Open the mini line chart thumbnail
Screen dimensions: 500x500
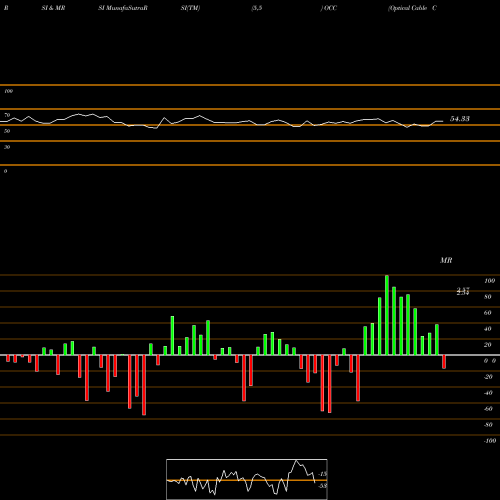coord(247,479)
